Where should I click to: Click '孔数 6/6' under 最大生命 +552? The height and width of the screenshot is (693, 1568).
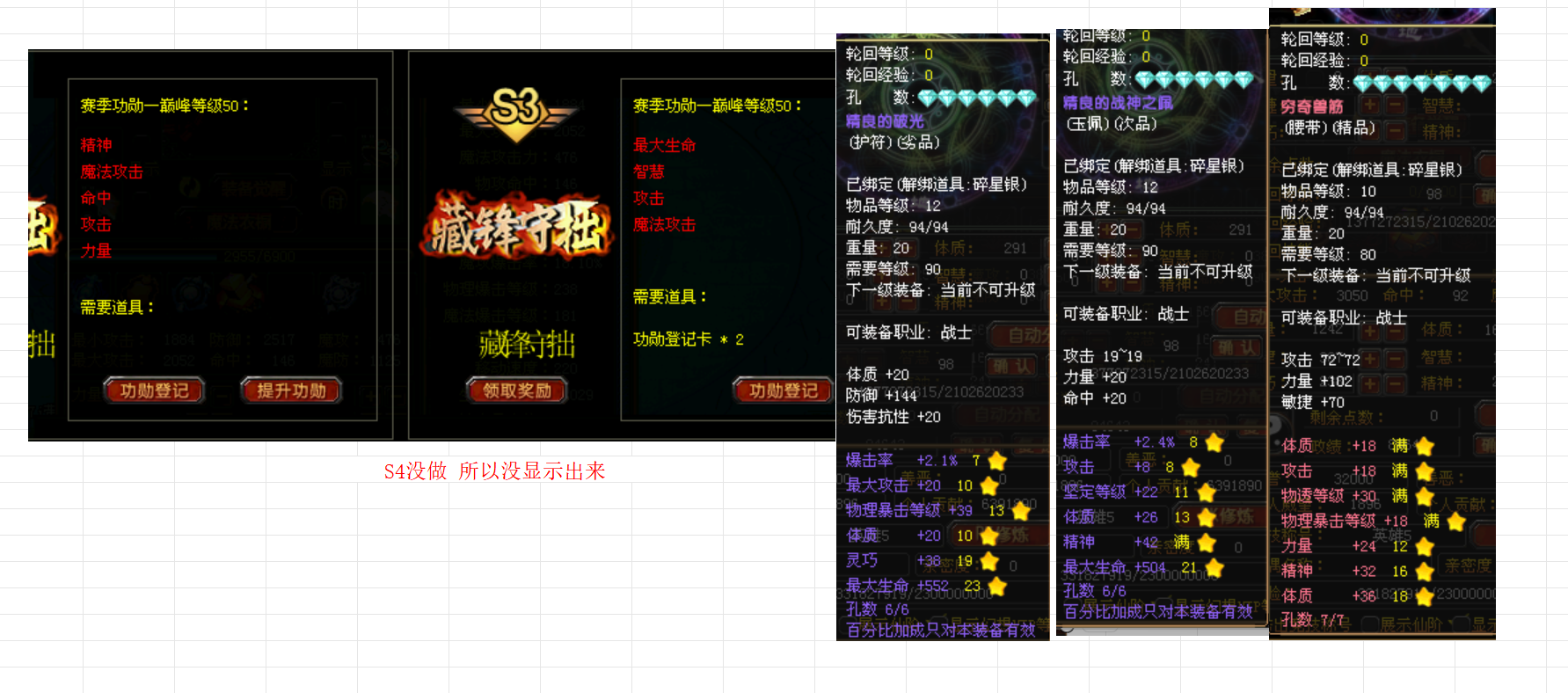[878, 609]
